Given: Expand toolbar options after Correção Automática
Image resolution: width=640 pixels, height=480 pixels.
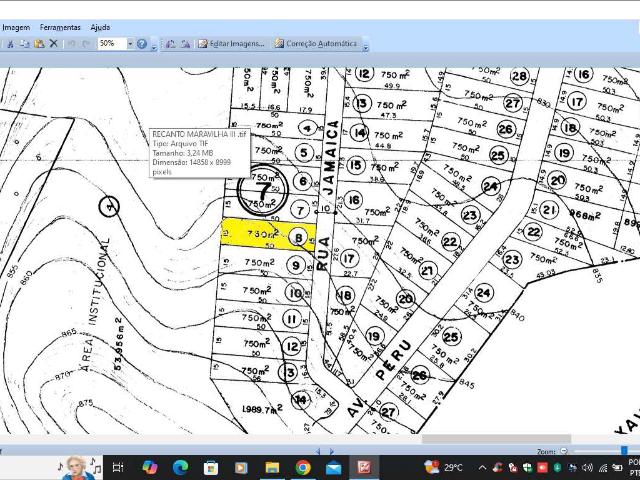Looking at the screenshot, I should 365,47.
